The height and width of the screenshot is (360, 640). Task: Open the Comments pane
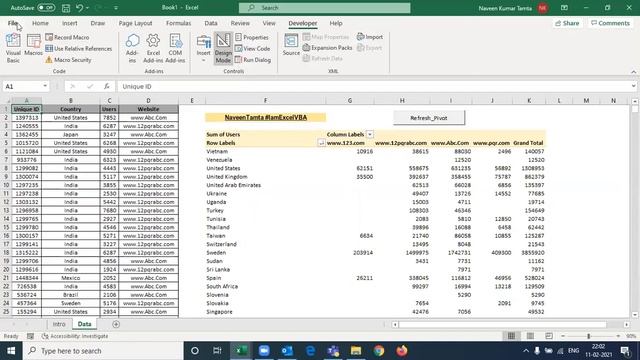click(610, 23)
